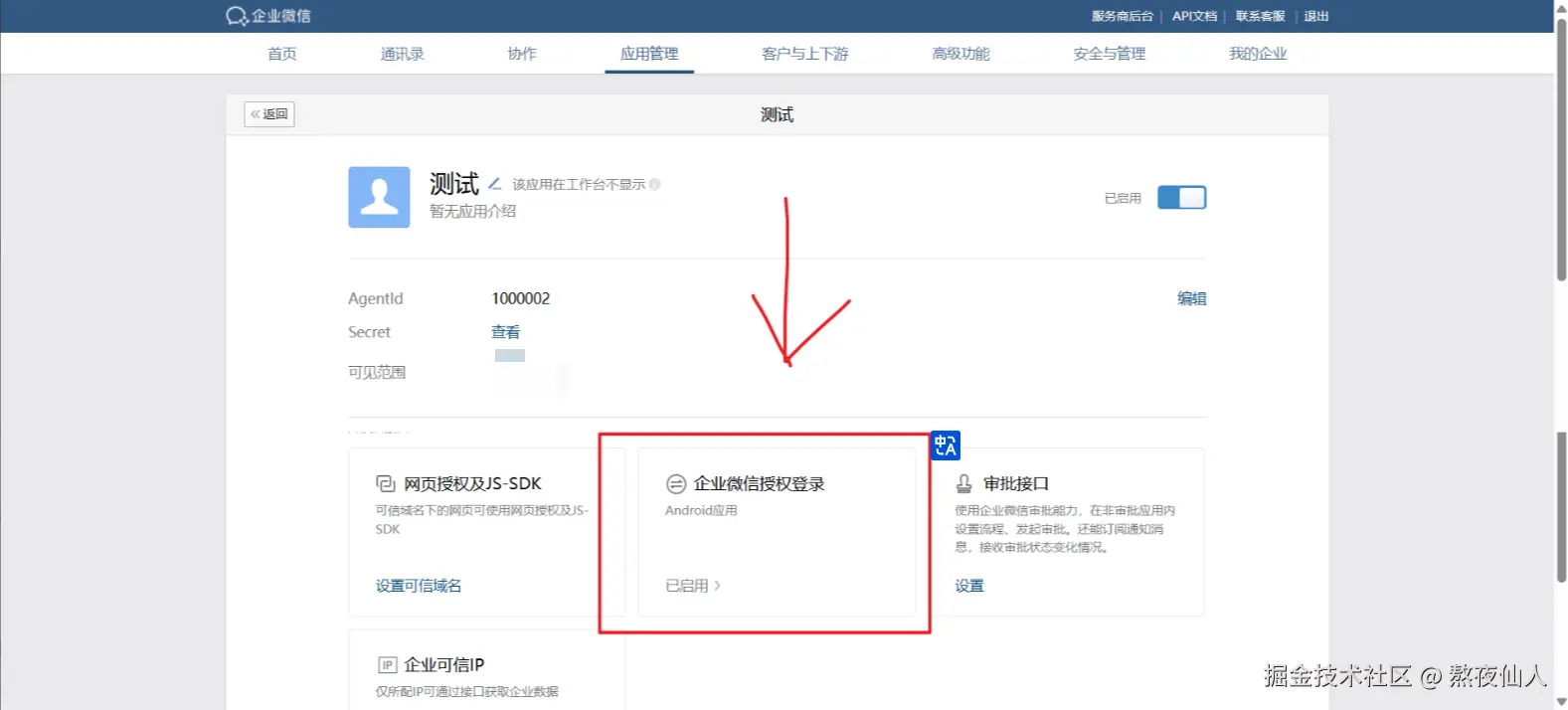Click the page vertical scrollbar thumb
Image resolution: width=1568 pixels, height=710 pixels.
coord(1561,149)
